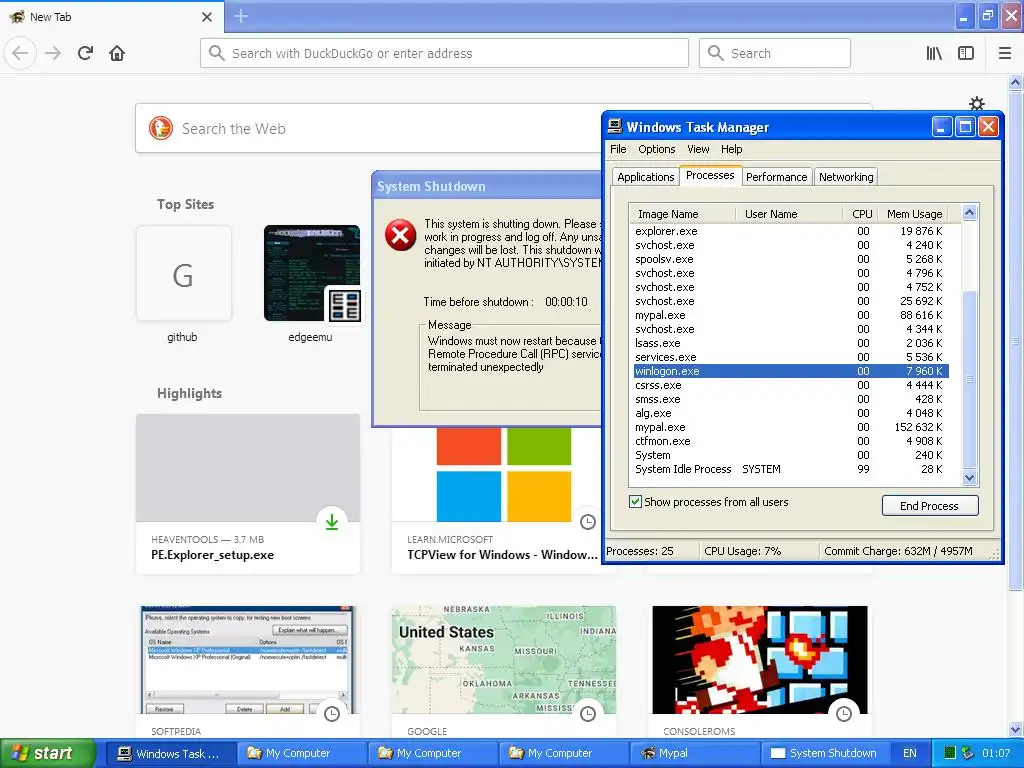Open Task Manager File menu
Image resolution: width=1024 pixels, height=768 pixels.
tap(618, 149)
